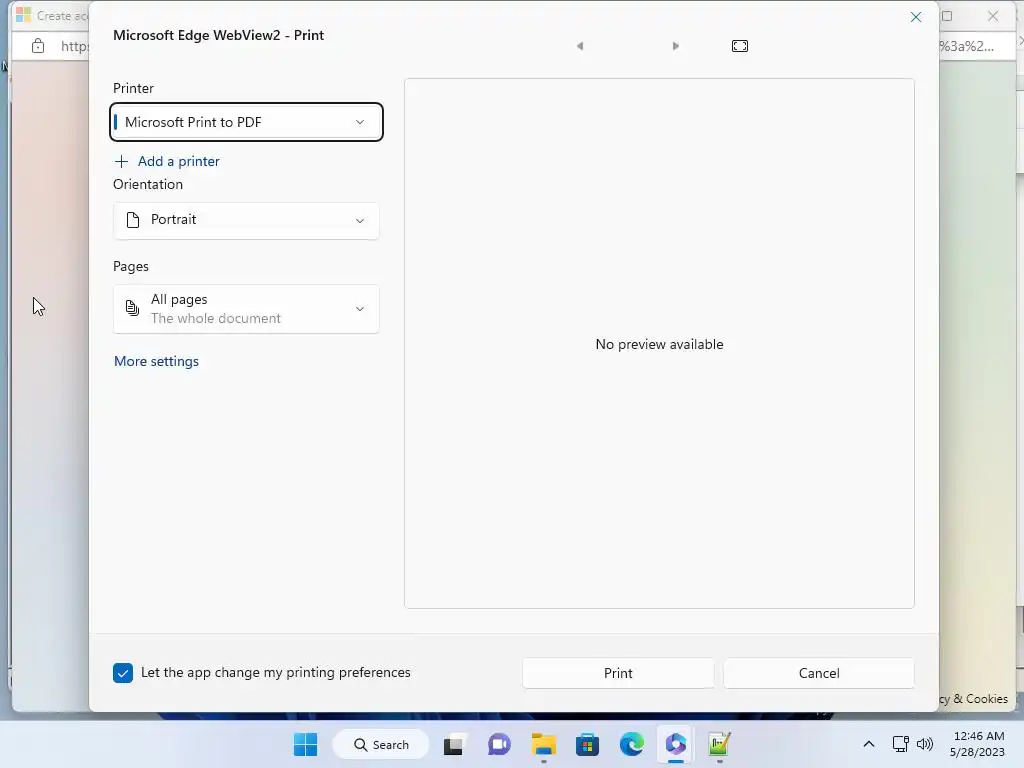
Task: Click the plus icon beside Add a printer
Action: click(x=121, y=161)
